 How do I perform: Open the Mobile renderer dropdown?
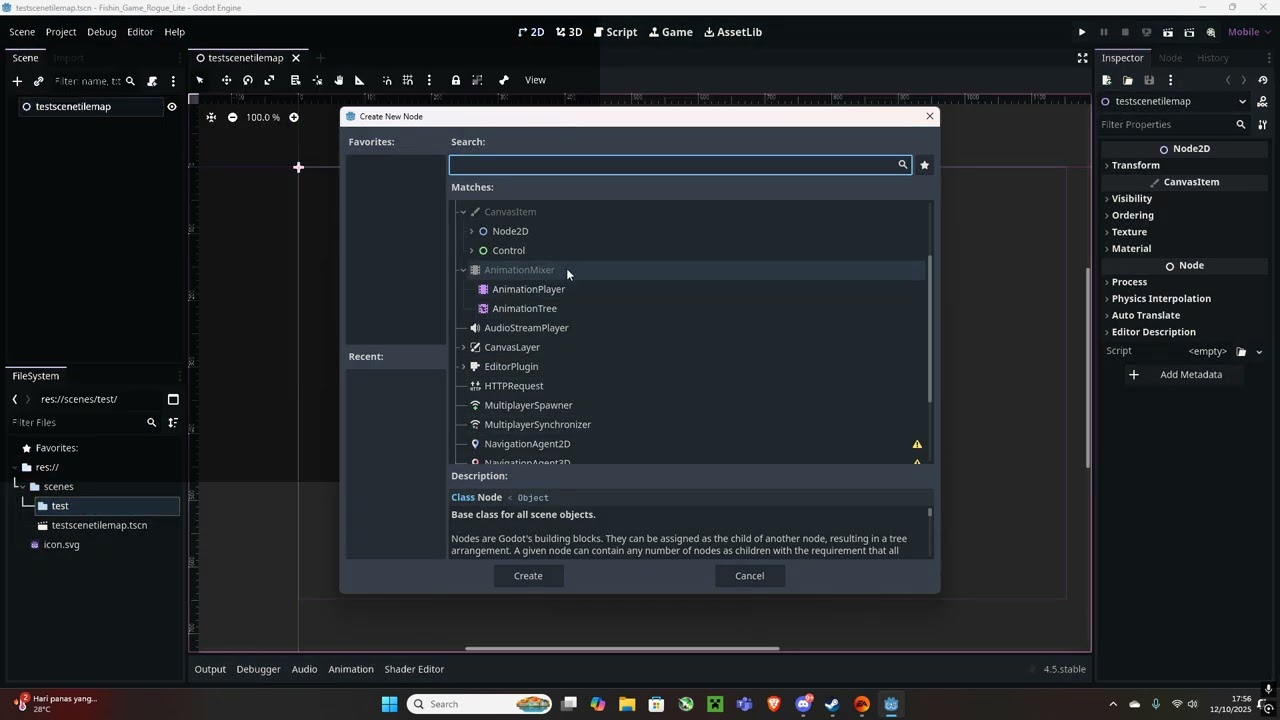[x=1249, y=32]
